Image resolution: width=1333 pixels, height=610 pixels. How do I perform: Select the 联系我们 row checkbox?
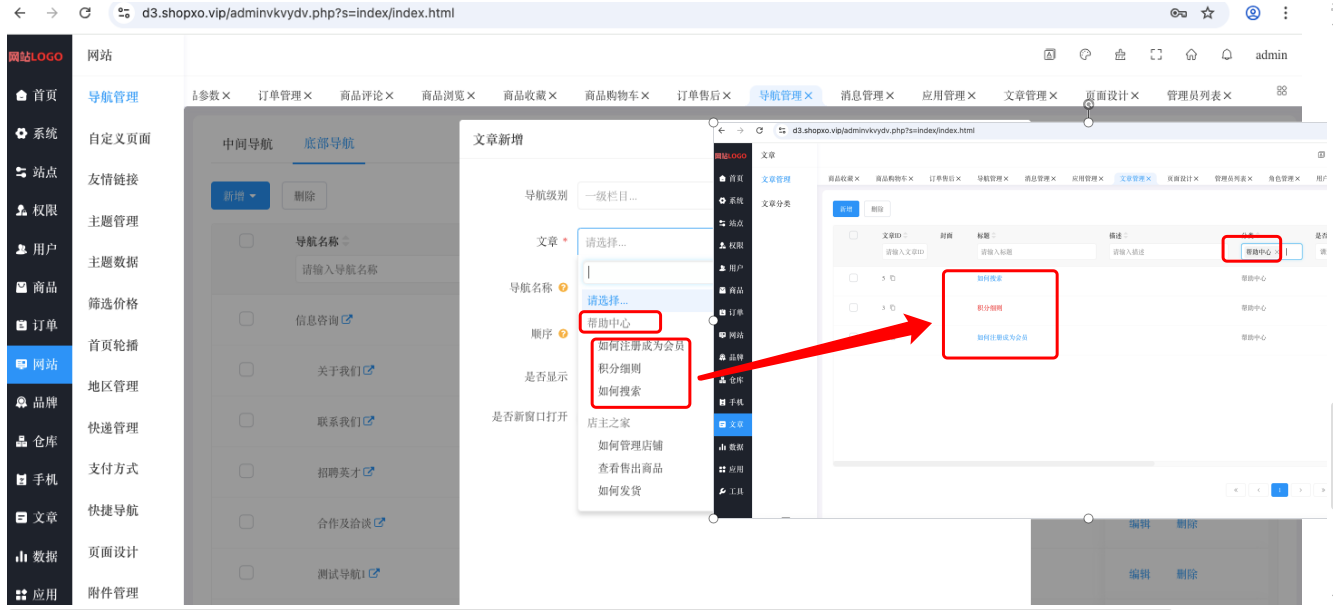point(246,421)
